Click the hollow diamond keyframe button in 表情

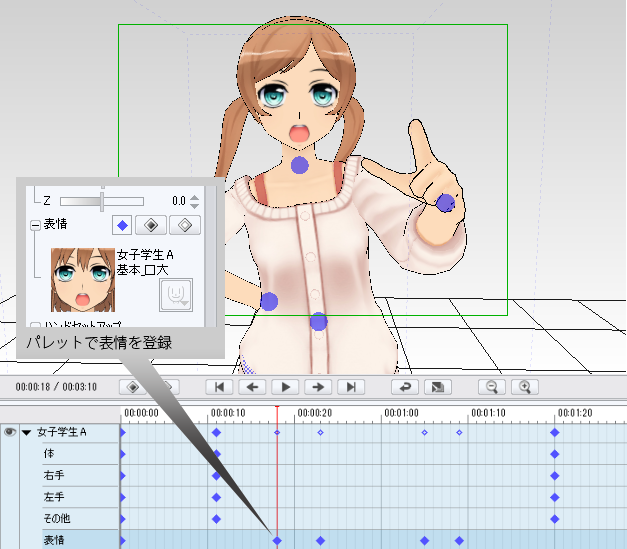(185, 225)
